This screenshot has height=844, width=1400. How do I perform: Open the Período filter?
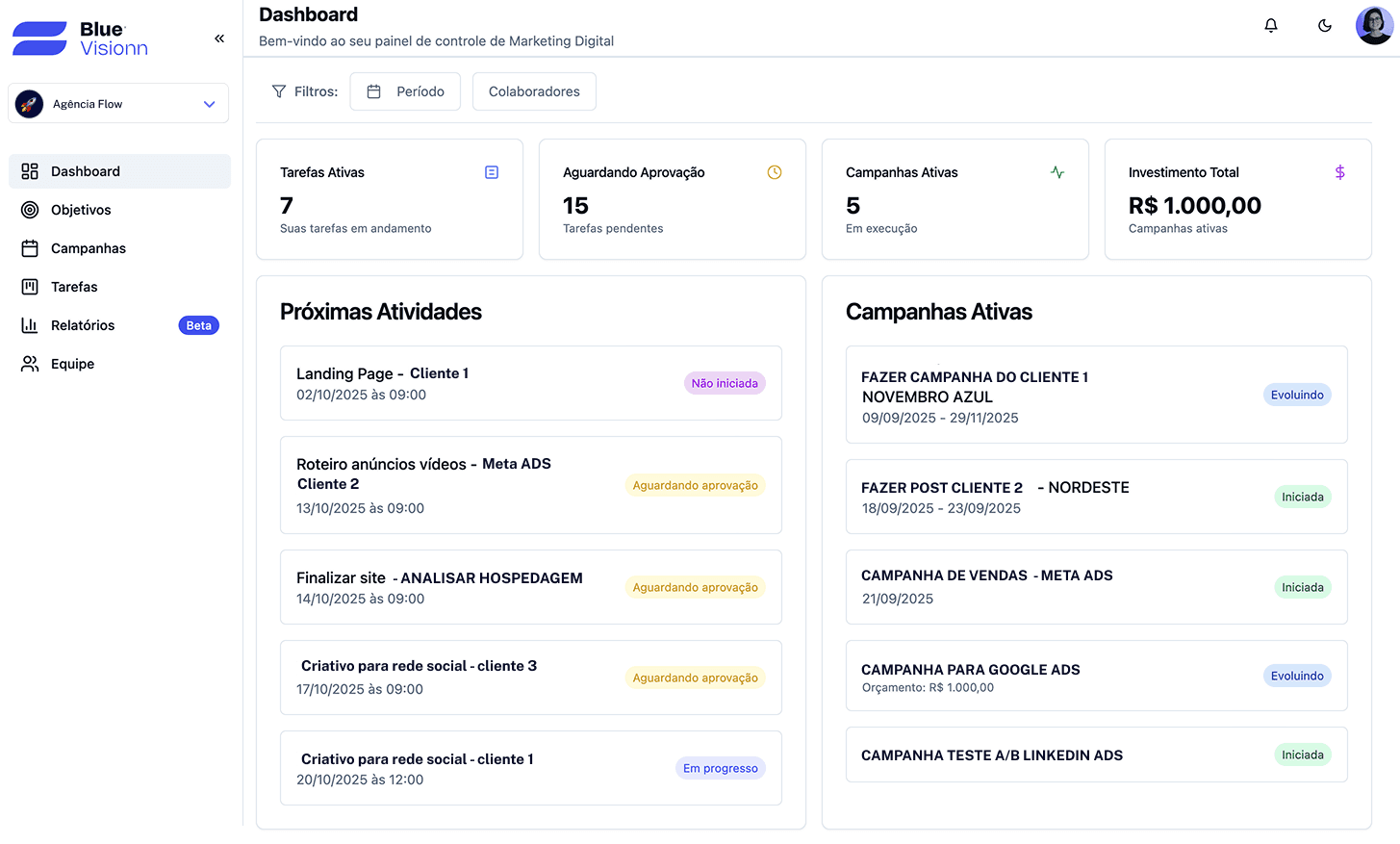tap(405, 91)
